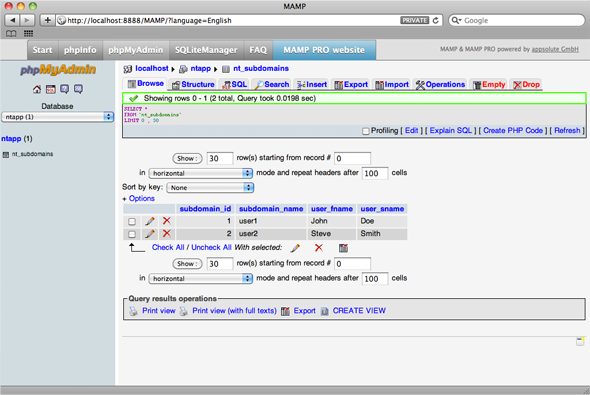The width and height of the screenshot is (590, 395).
Task: Click the red delete X for user1 row
Action: (x=167, y=221)
